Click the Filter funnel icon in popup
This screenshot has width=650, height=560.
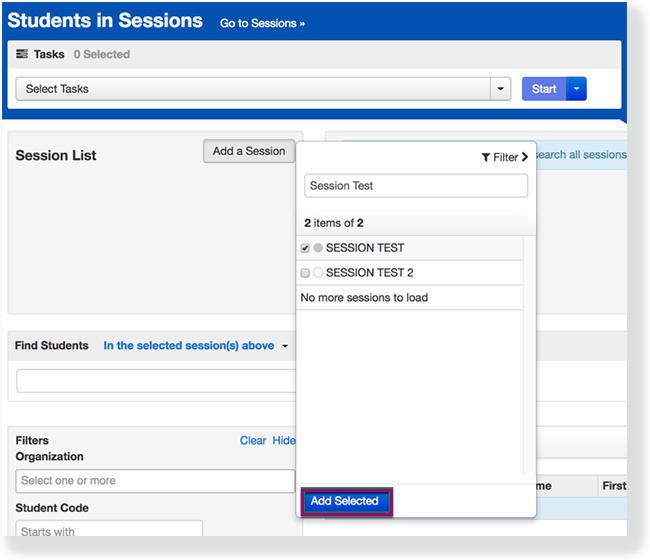click(486, 158)
